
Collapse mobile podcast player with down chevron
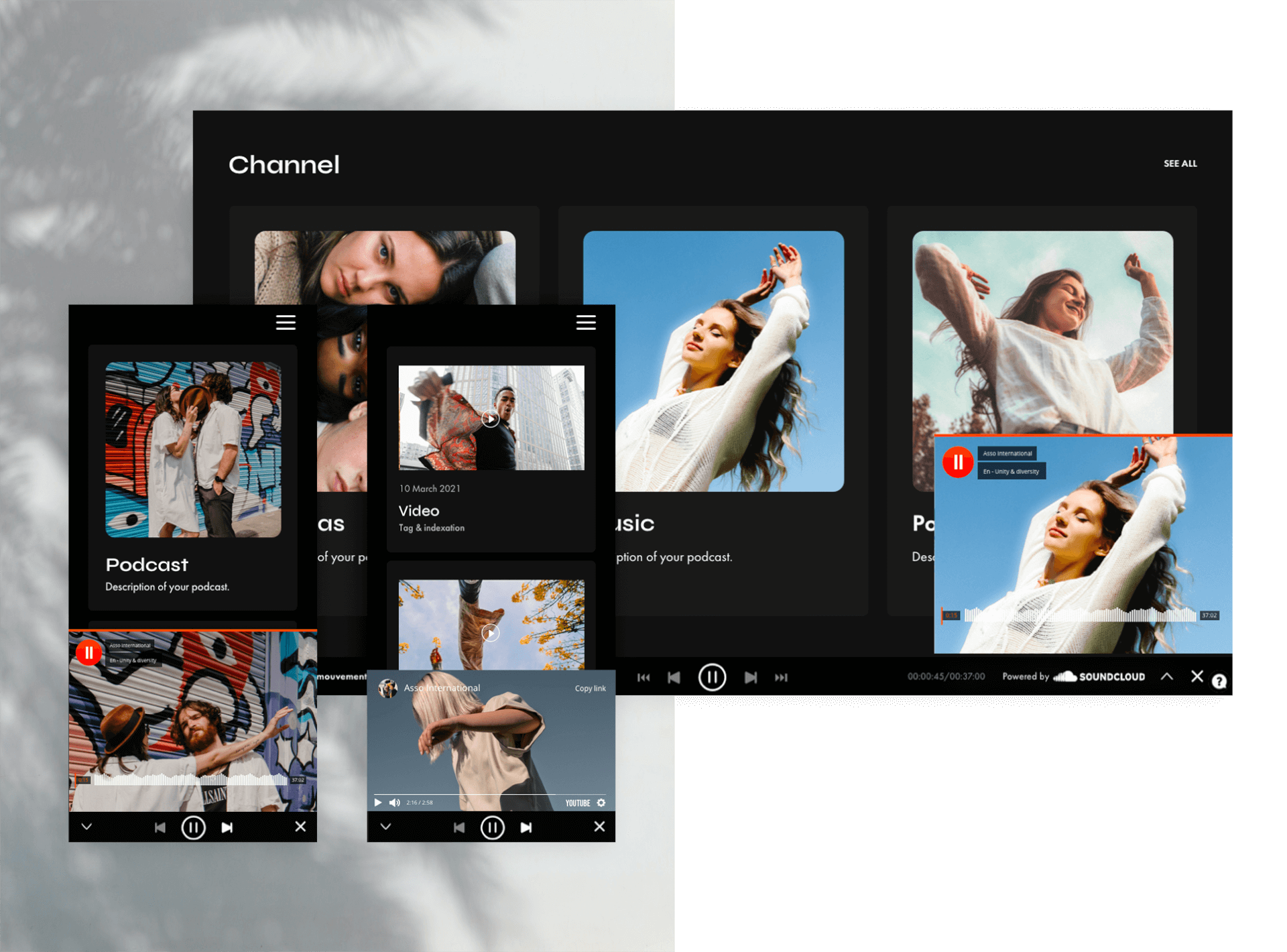coord(86,827)
